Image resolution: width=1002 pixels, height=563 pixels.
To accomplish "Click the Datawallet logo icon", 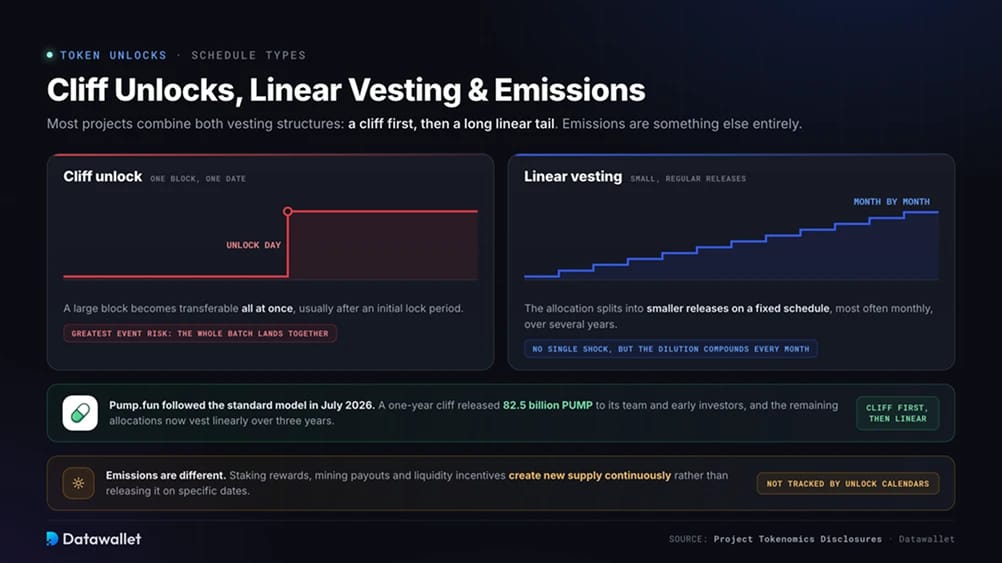I will pyautogui.click(x=52, y=539).
